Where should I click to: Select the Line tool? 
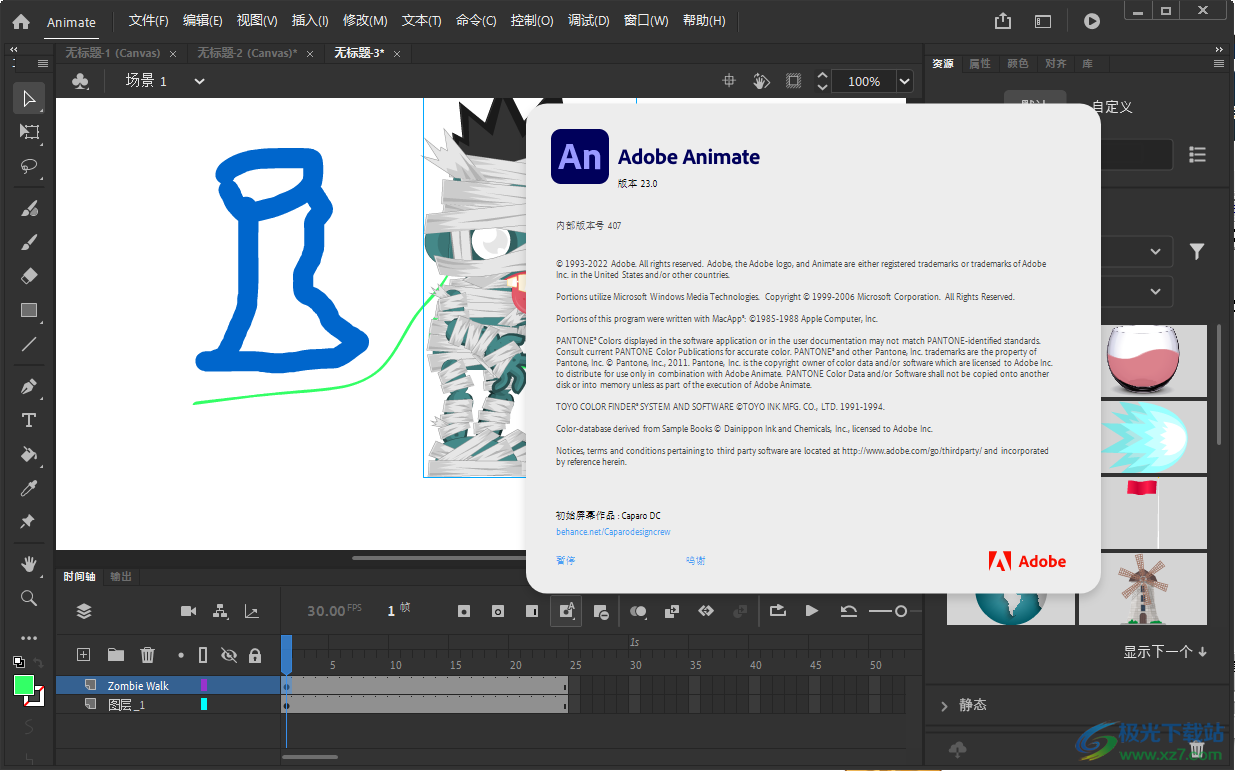click(29, 344)
